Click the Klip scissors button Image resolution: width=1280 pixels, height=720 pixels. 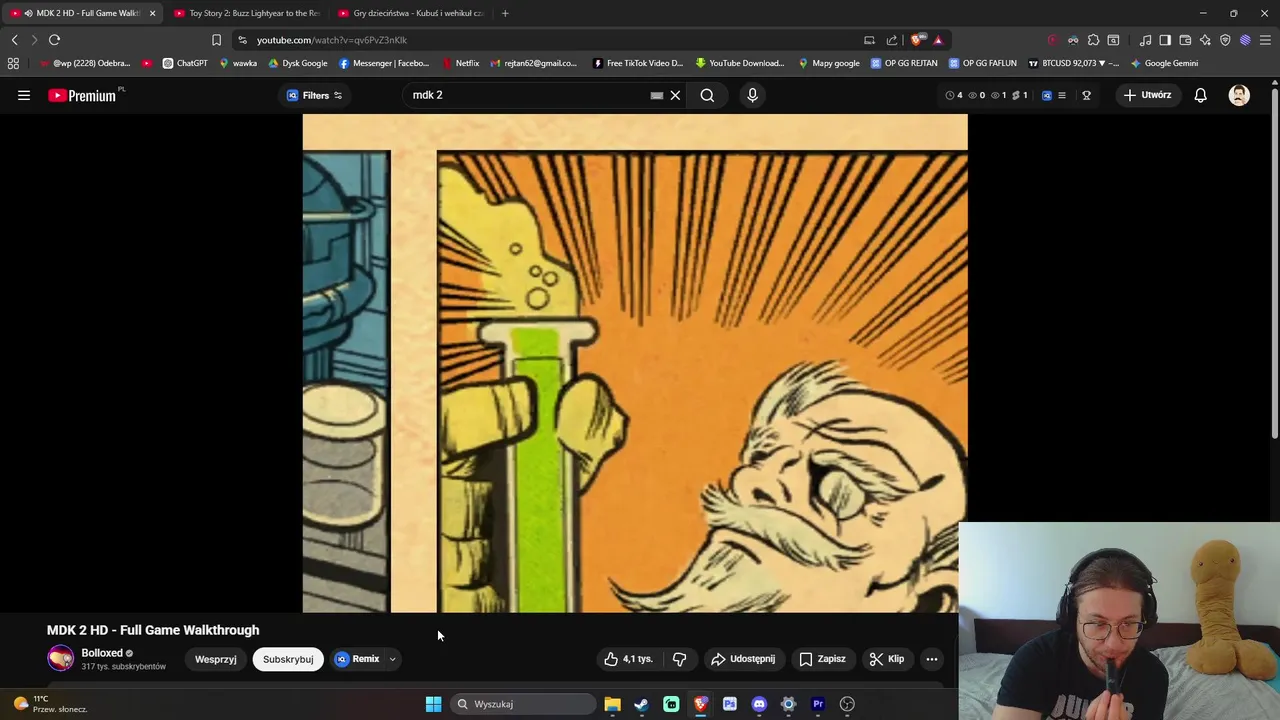coord(887,659)
